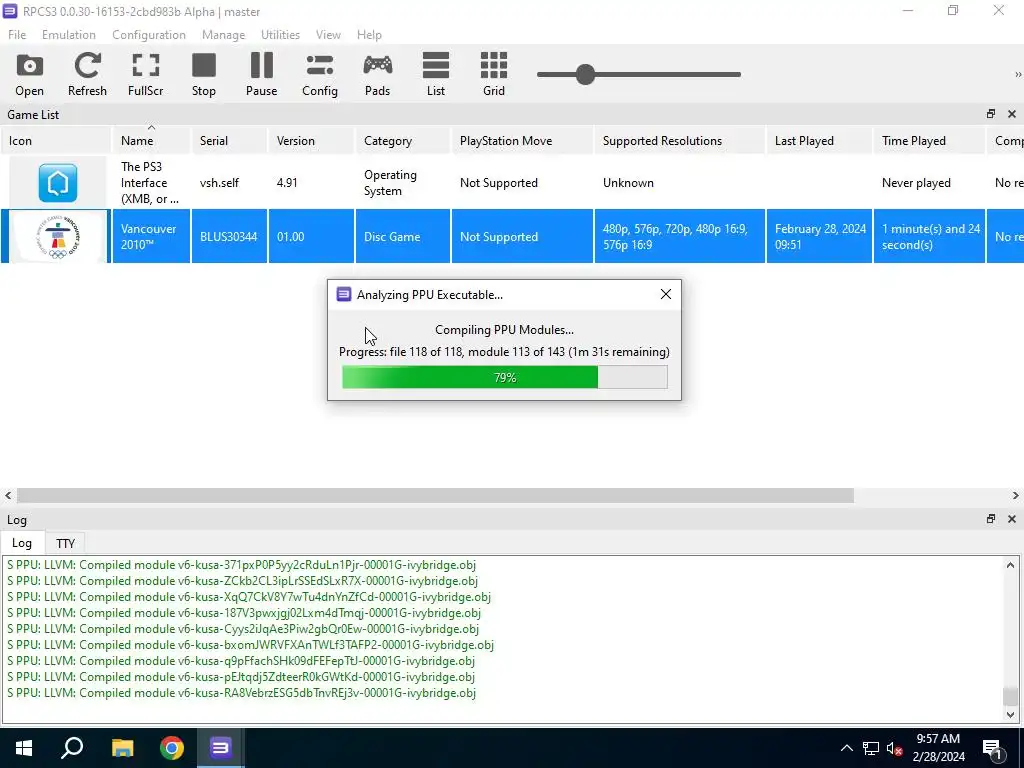The width and height of the screenshot is (1024, 768).
Task: Switch to the Log tab
Action: [22, 543]
